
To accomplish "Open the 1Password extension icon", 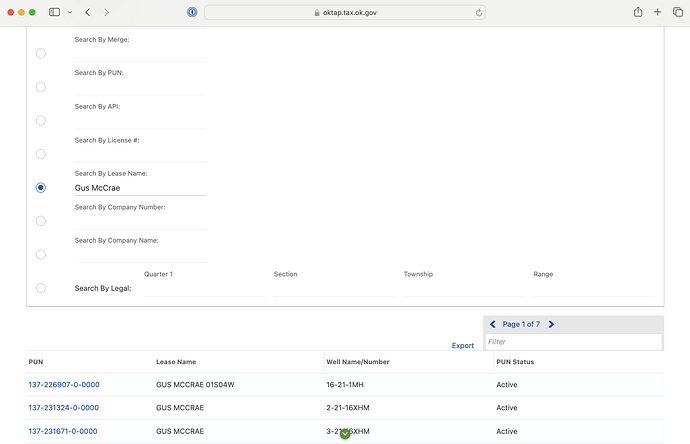I will click(x=192, y=12).
